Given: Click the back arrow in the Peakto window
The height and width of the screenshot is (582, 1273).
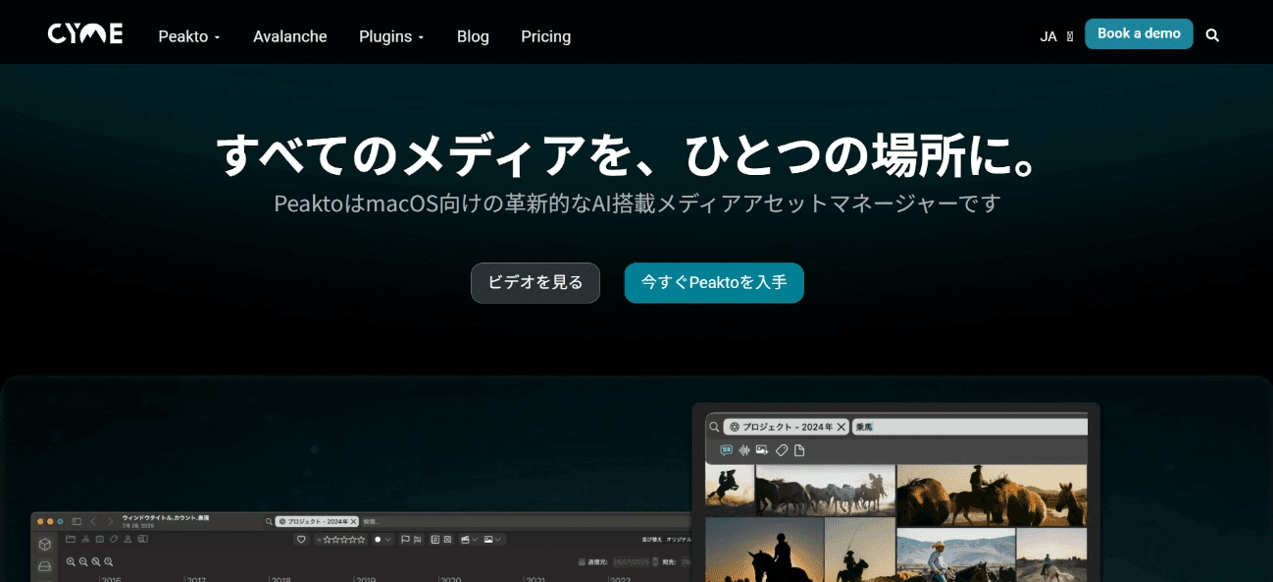Looking at the screenshot, I should tap(93, 522).
